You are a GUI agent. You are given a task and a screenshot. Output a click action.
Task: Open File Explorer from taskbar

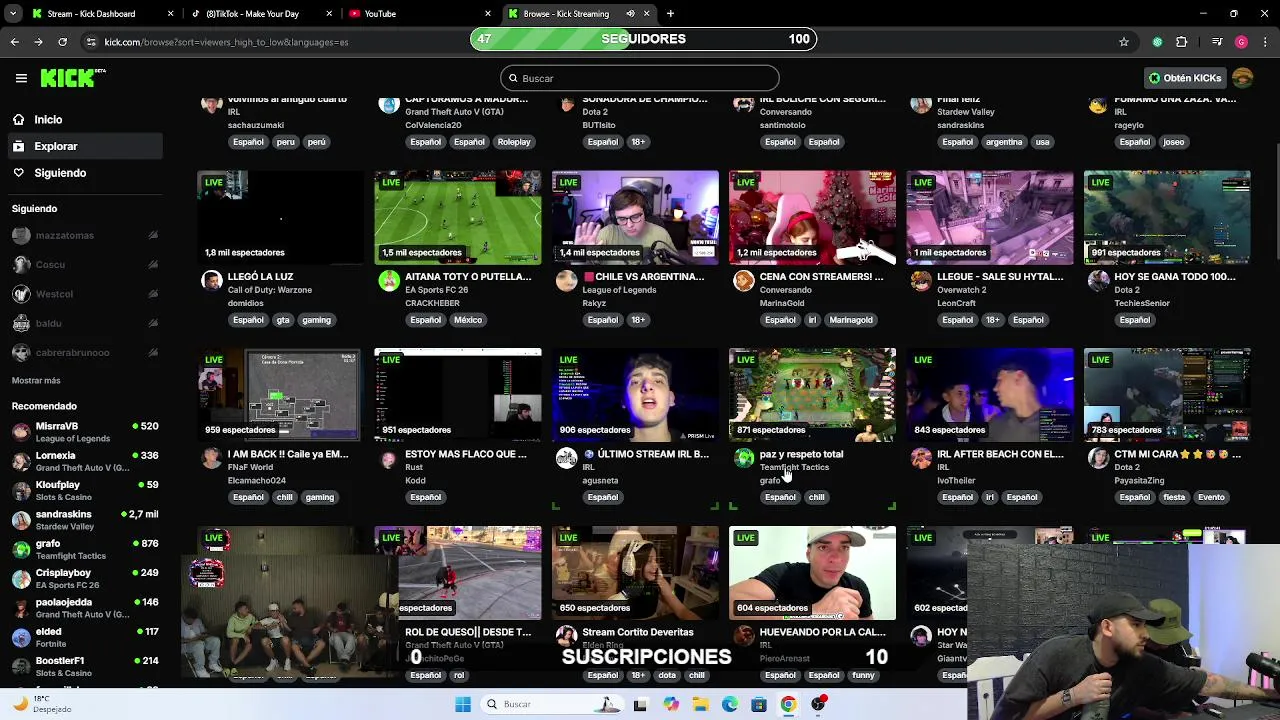[700, 704]
